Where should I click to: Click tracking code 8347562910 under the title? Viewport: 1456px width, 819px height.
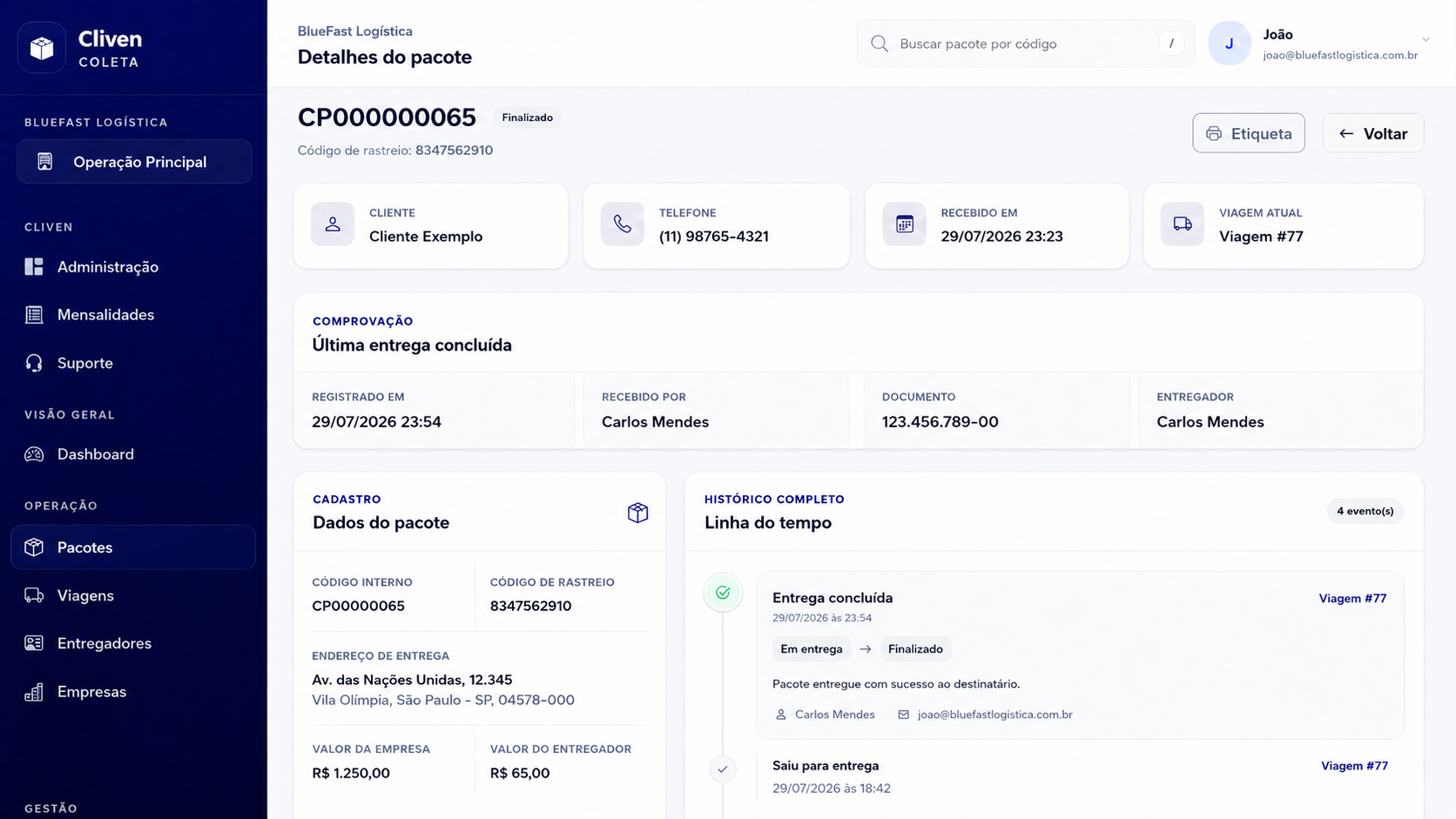coord(454,151)
